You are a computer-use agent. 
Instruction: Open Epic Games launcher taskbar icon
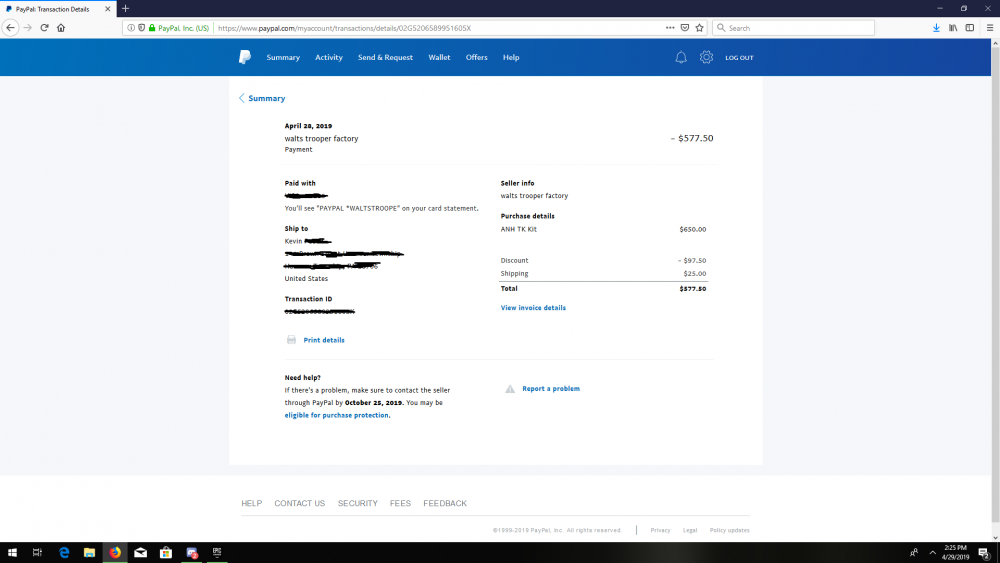[217, 552]
